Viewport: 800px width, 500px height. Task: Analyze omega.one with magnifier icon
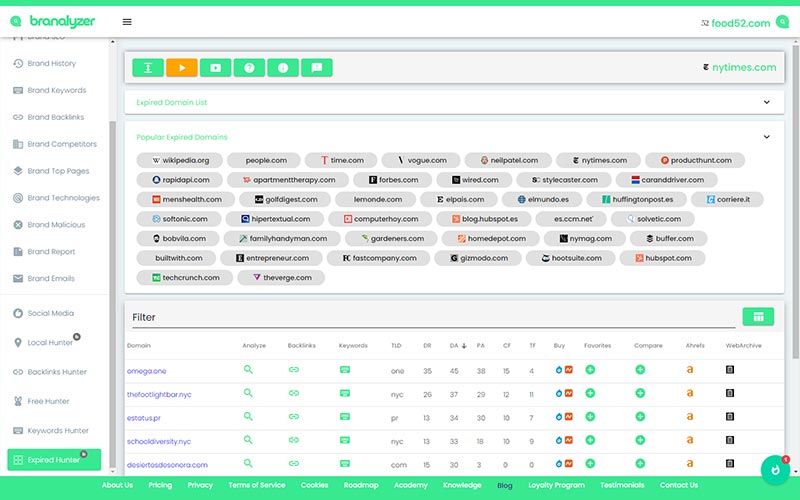point(248,369)
